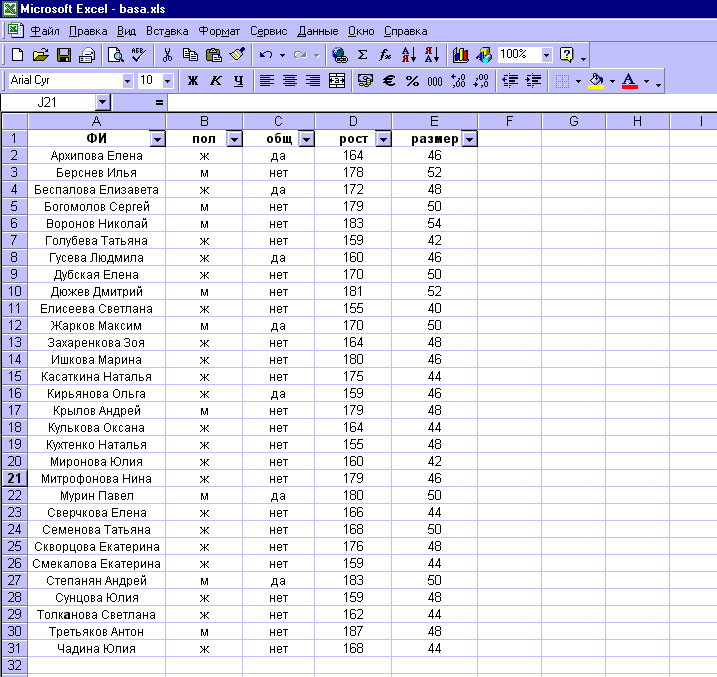Open the Справка menu
Viewport: 717px width, 677px height.
coord(406,31)
